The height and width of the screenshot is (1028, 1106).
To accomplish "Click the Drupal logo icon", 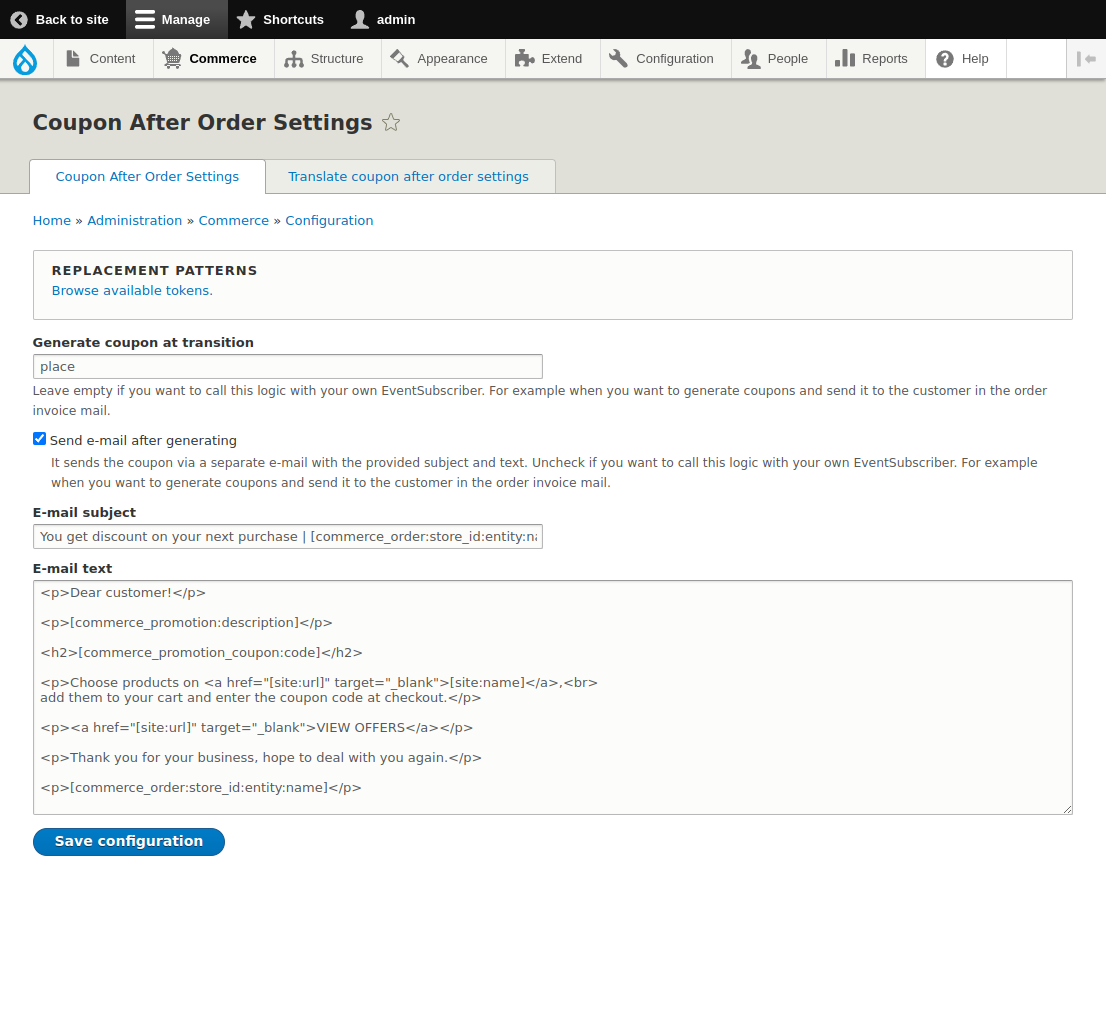I will coord(25,59).
